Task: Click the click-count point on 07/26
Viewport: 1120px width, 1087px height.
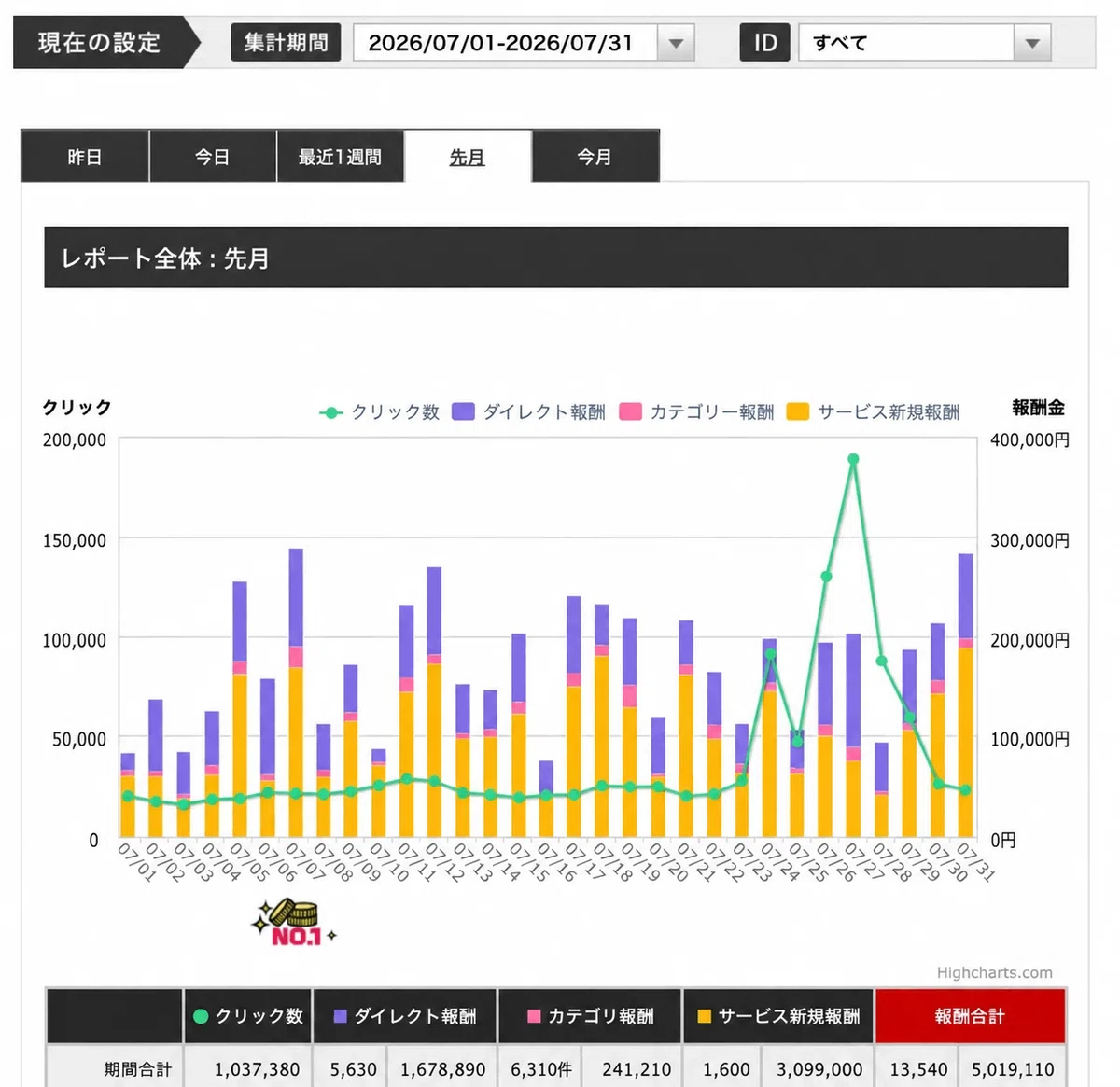Action: [x=826, y=577]
